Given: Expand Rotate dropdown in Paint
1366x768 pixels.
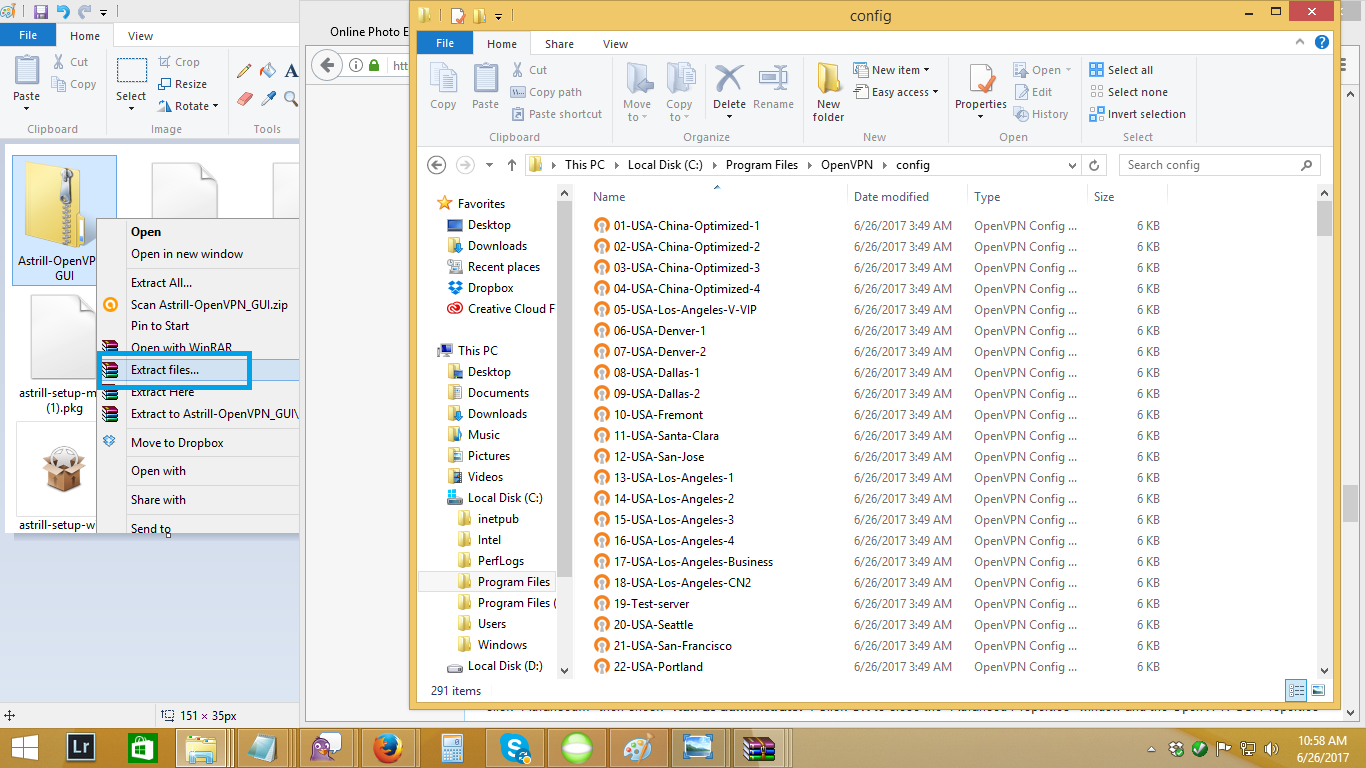Looking at the screenshot, I should 215,106.
